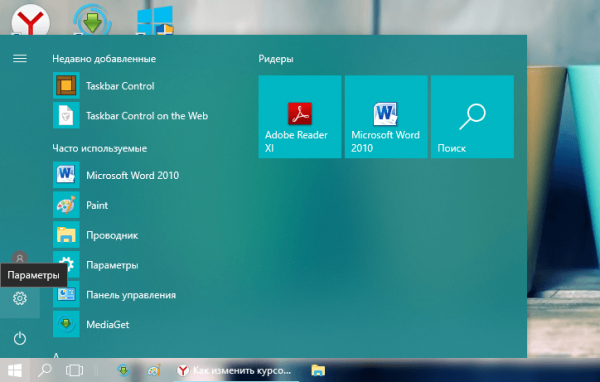Click the Yandex browser desktop shortcut
This screenshot has height=382, width=600.
[31, 20]
